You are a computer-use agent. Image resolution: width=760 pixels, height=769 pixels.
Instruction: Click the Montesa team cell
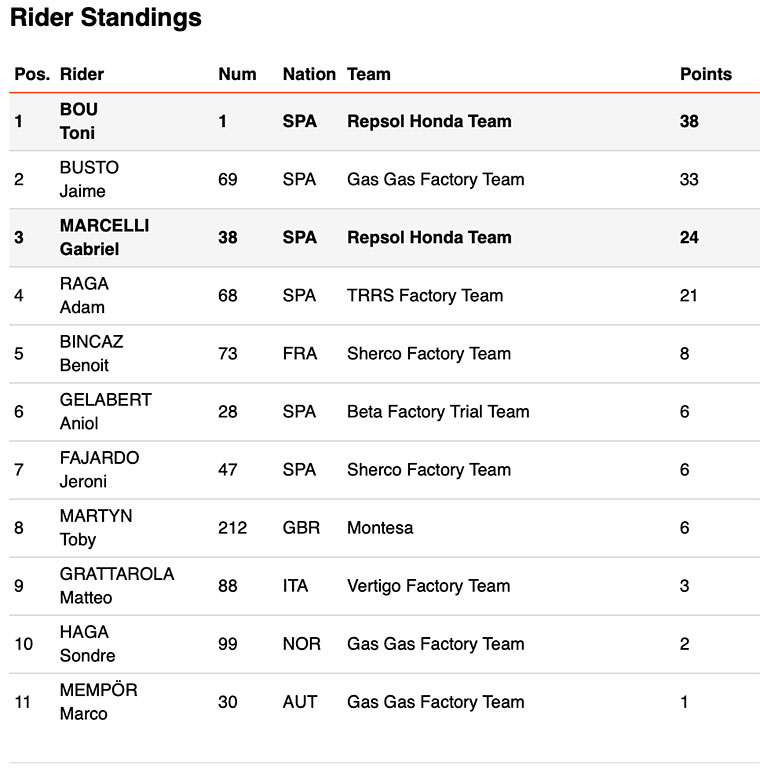tap(380, 527)
